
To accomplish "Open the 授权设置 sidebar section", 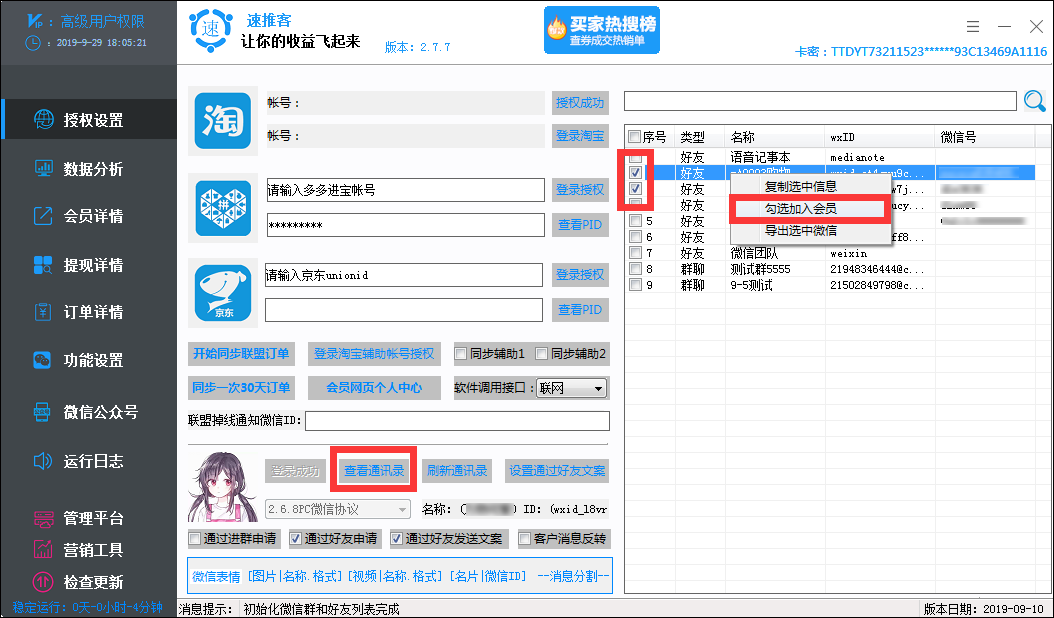I will click(x=88, y=120).
